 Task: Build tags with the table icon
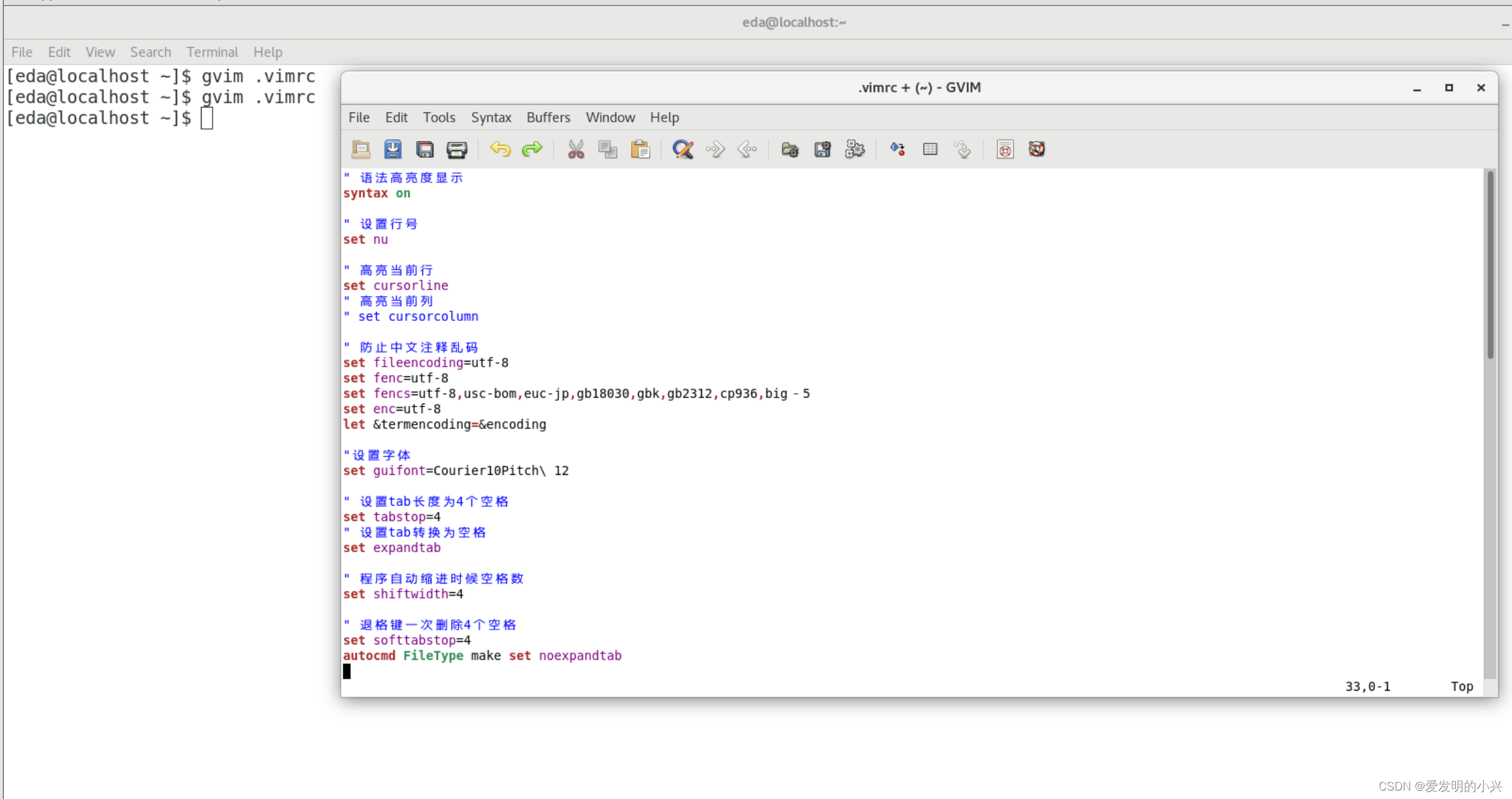[930, 149]
